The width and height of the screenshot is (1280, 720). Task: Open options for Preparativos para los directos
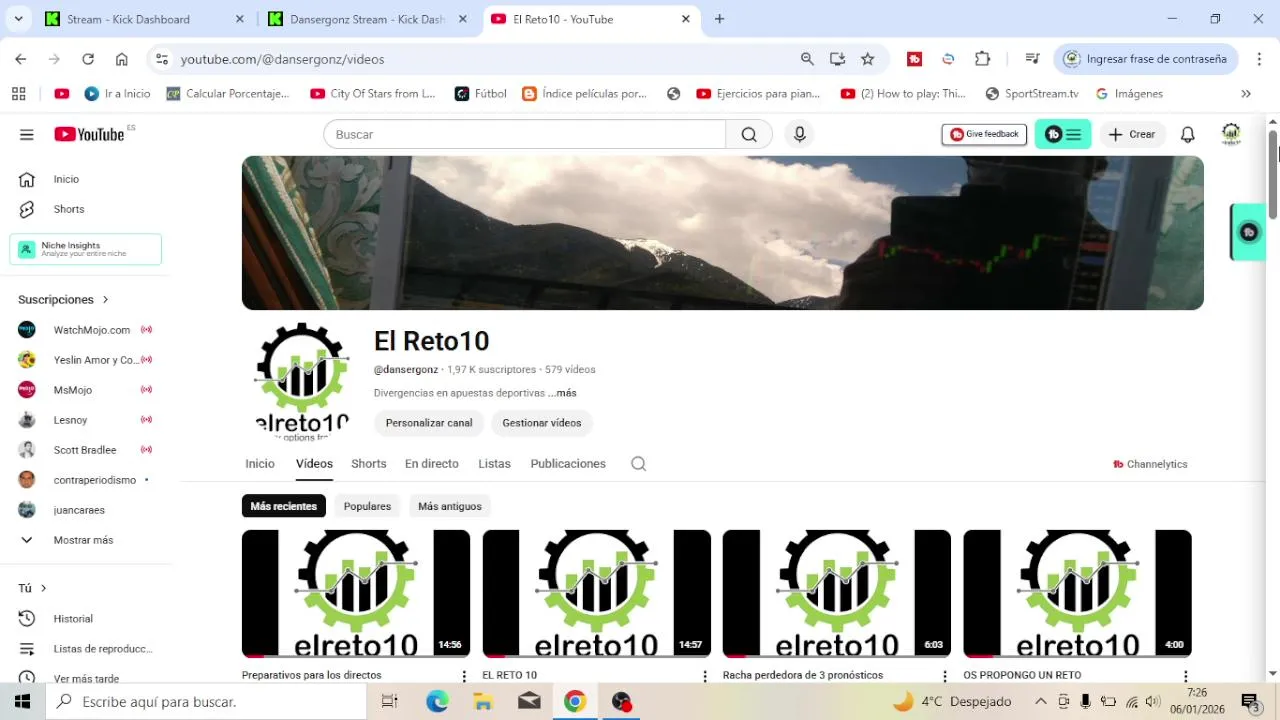tap(464, 676)
